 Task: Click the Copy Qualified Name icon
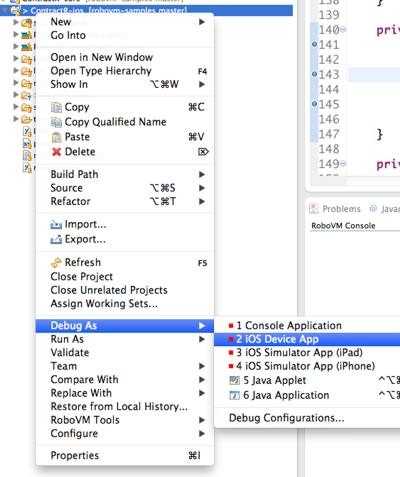click(56, 122)
